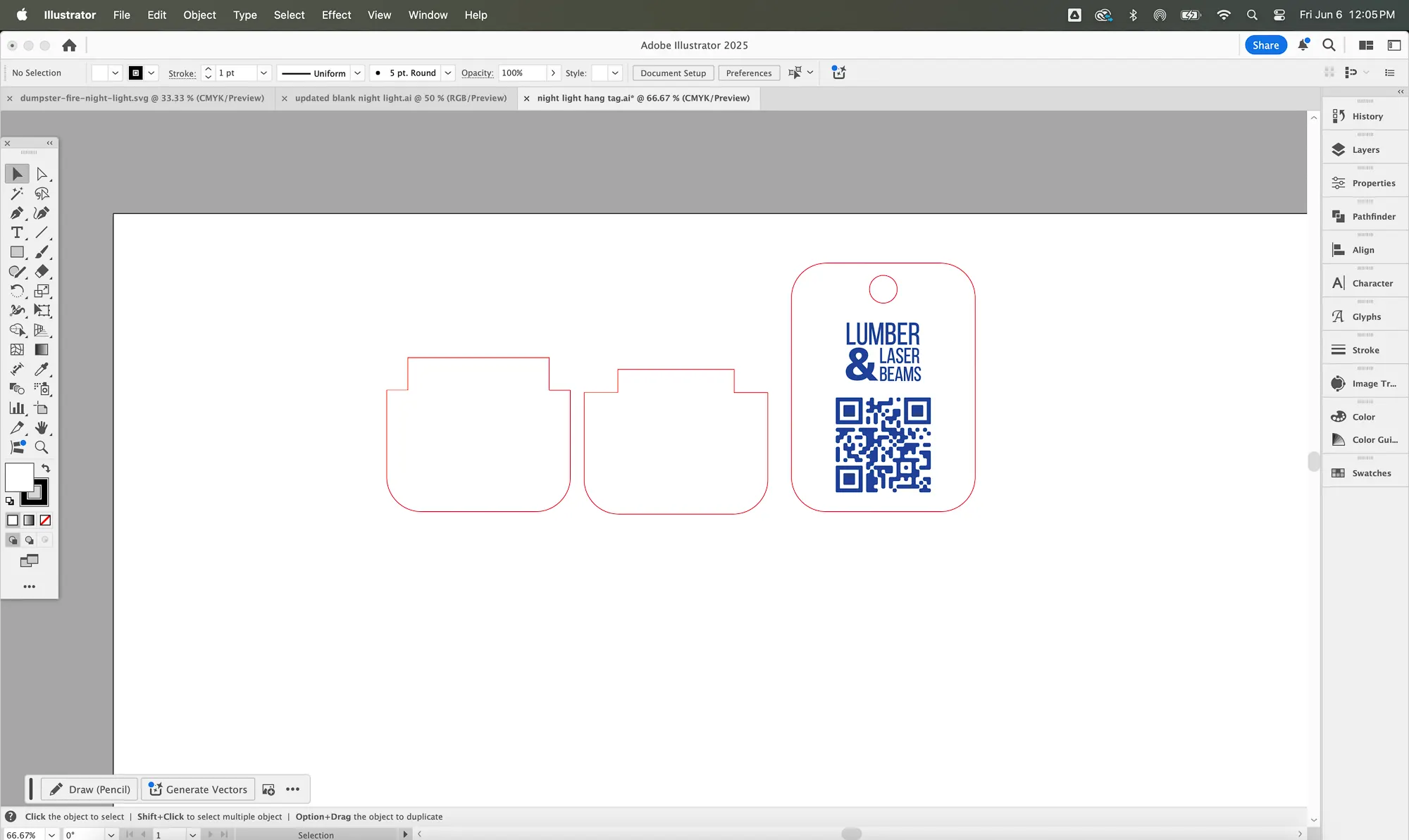
Task: Swap fill and stroke colors
Action: 46,468
